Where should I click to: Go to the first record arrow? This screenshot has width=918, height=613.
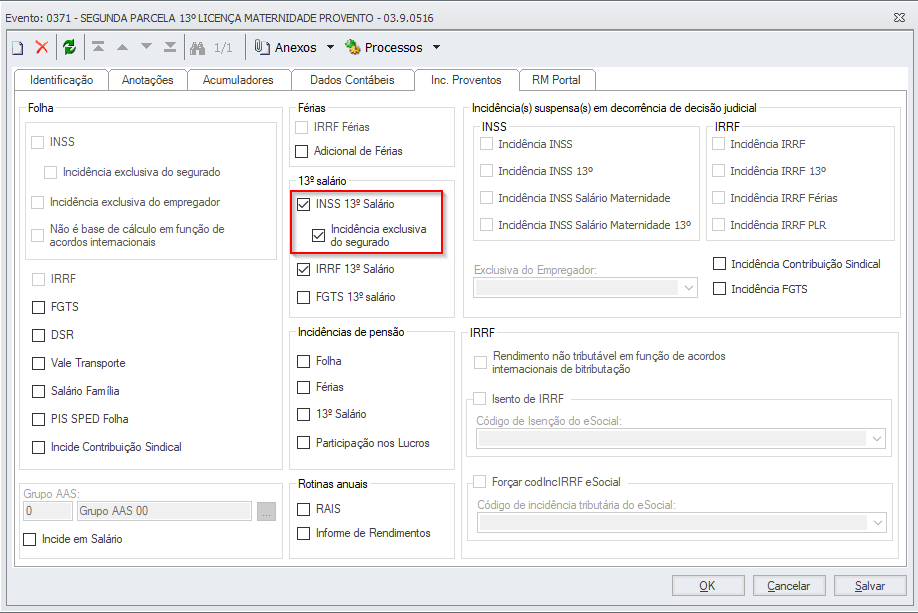click(x=98, y=48)
